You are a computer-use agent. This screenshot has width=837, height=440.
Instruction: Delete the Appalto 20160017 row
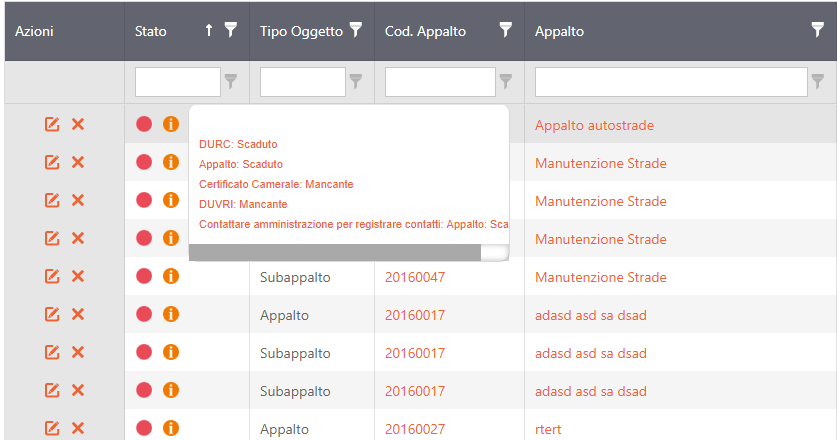pos(78,314)
